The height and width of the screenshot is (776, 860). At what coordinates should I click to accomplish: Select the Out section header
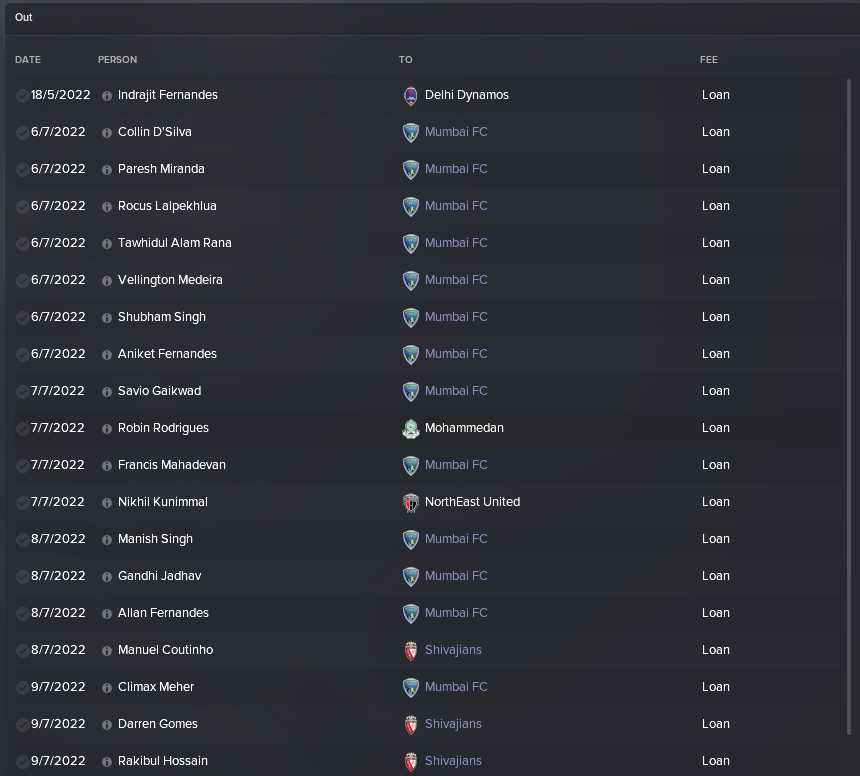point(24,18)
